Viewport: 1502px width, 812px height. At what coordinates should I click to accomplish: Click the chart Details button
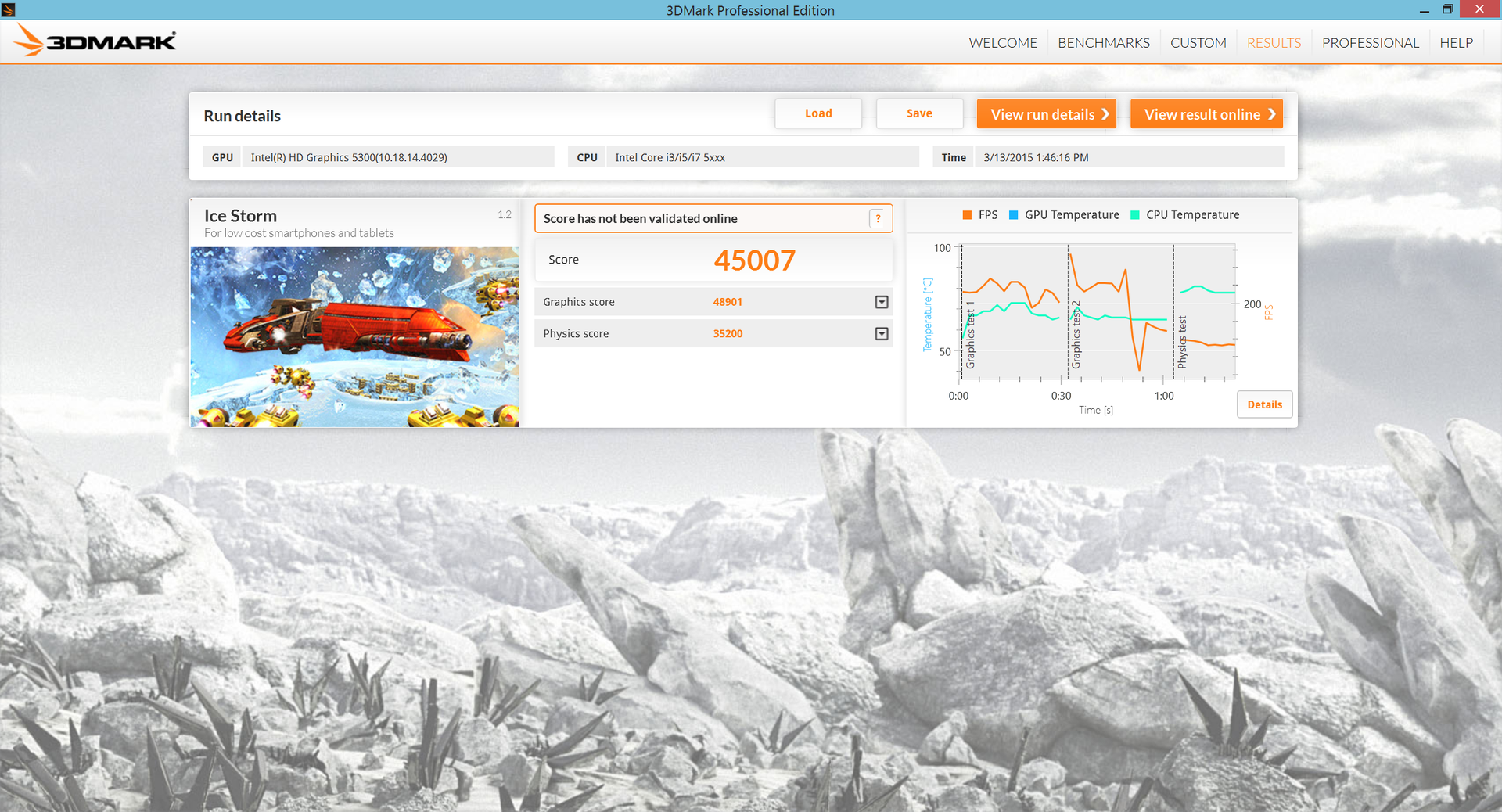1264,404
